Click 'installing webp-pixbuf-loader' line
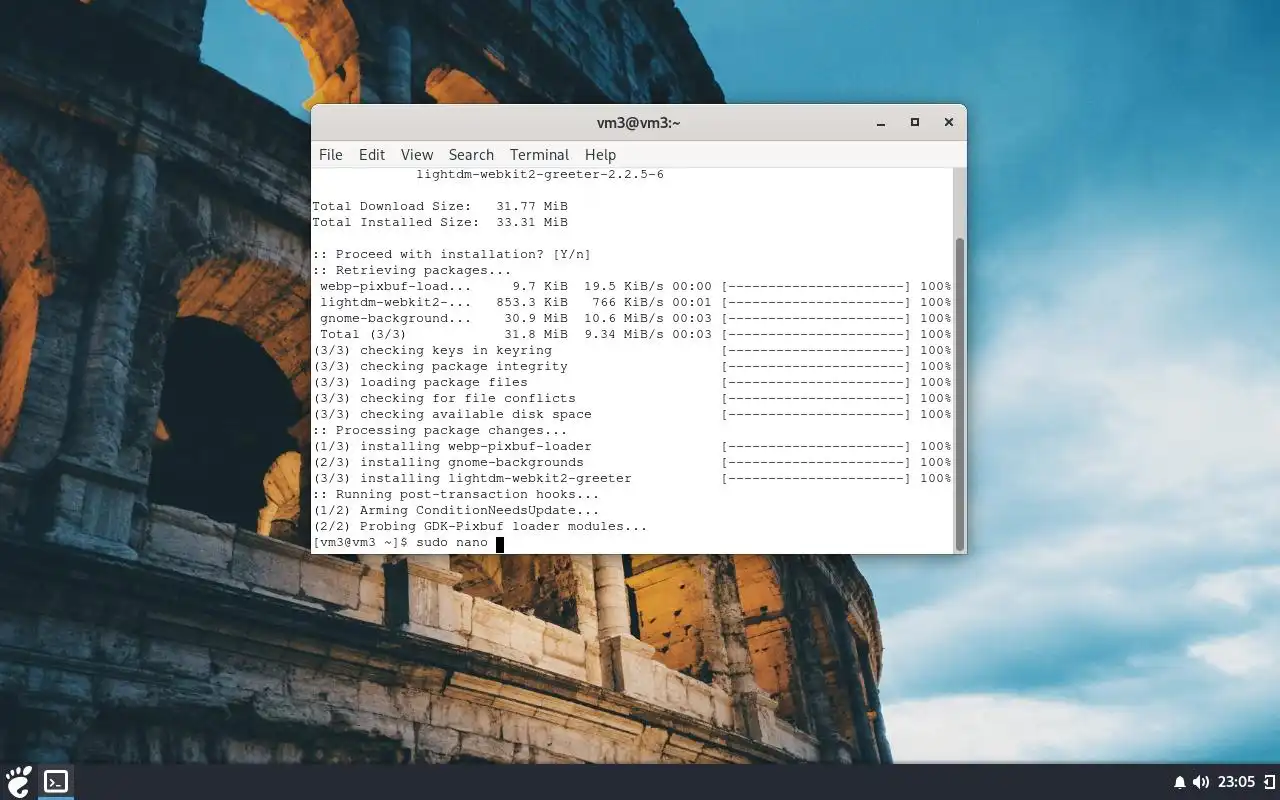 [x=632, y=447]
